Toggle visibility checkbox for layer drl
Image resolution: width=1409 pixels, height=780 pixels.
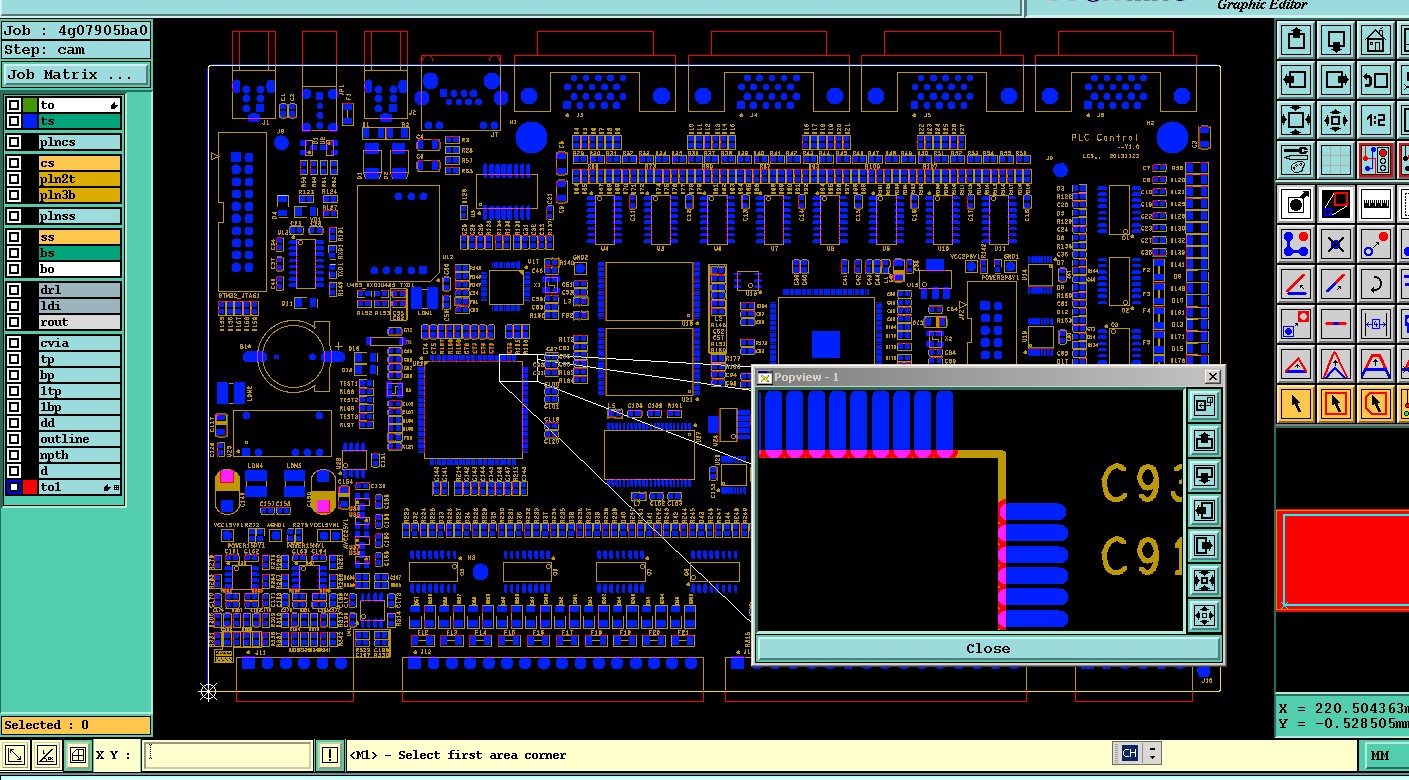pos(14,290)
